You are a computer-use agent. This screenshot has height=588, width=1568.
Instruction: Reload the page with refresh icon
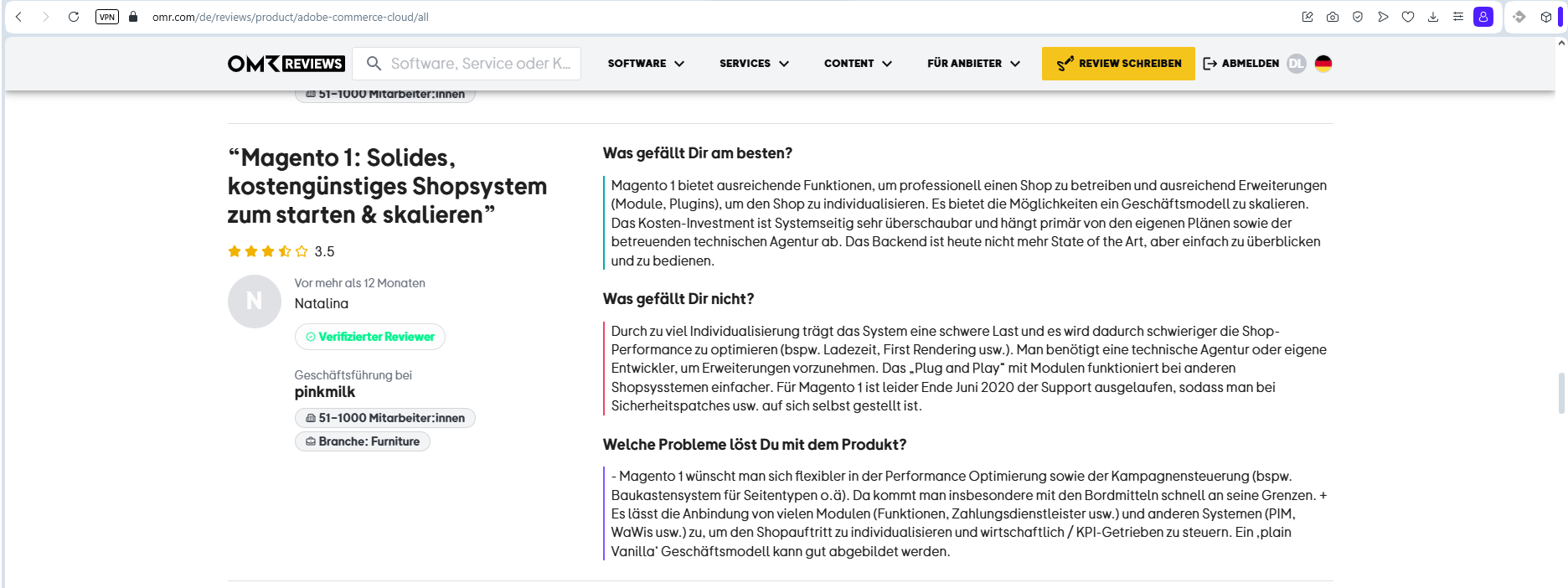tap(74, 17)
